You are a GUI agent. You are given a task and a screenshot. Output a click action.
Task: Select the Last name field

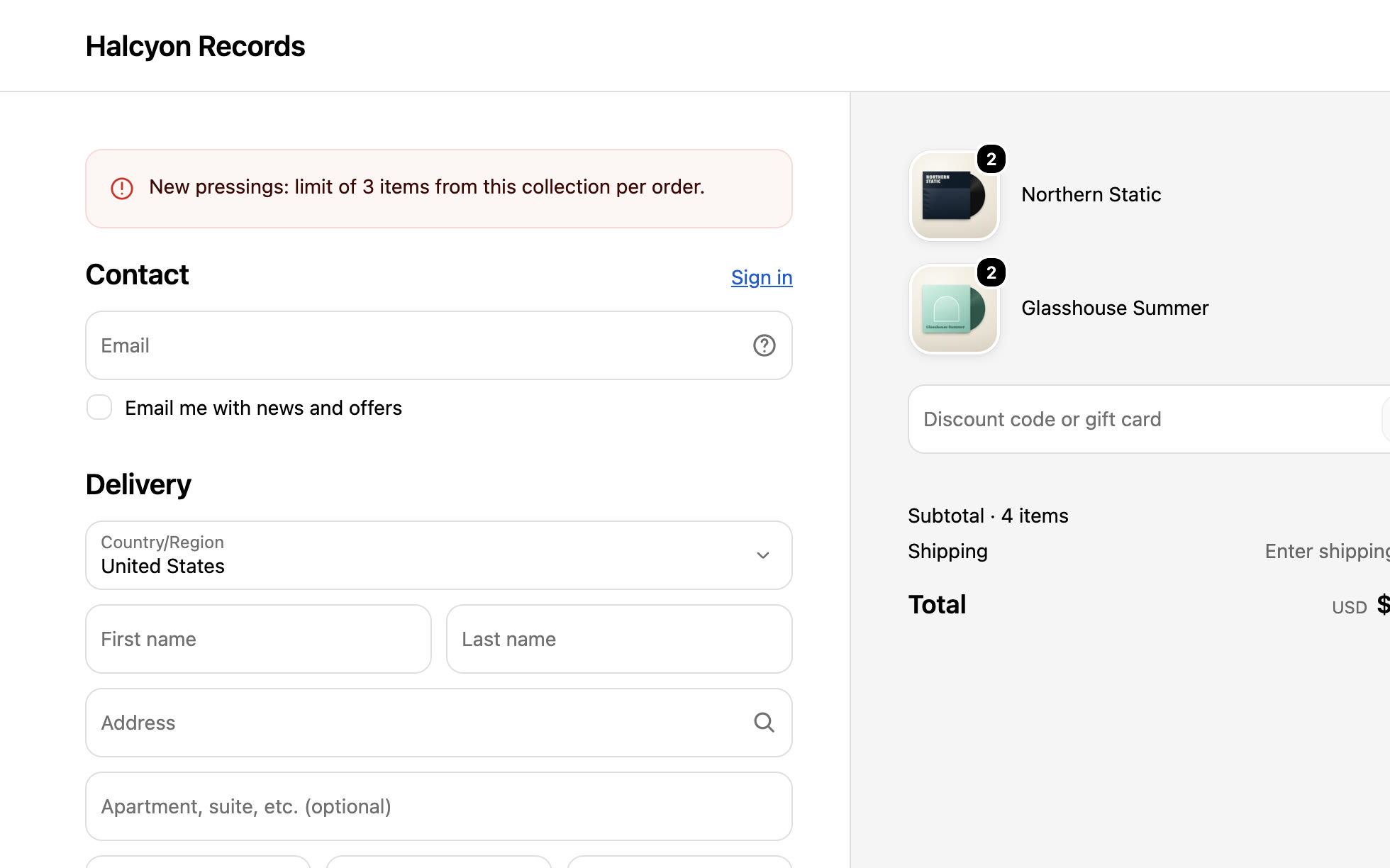pos(619,639)
